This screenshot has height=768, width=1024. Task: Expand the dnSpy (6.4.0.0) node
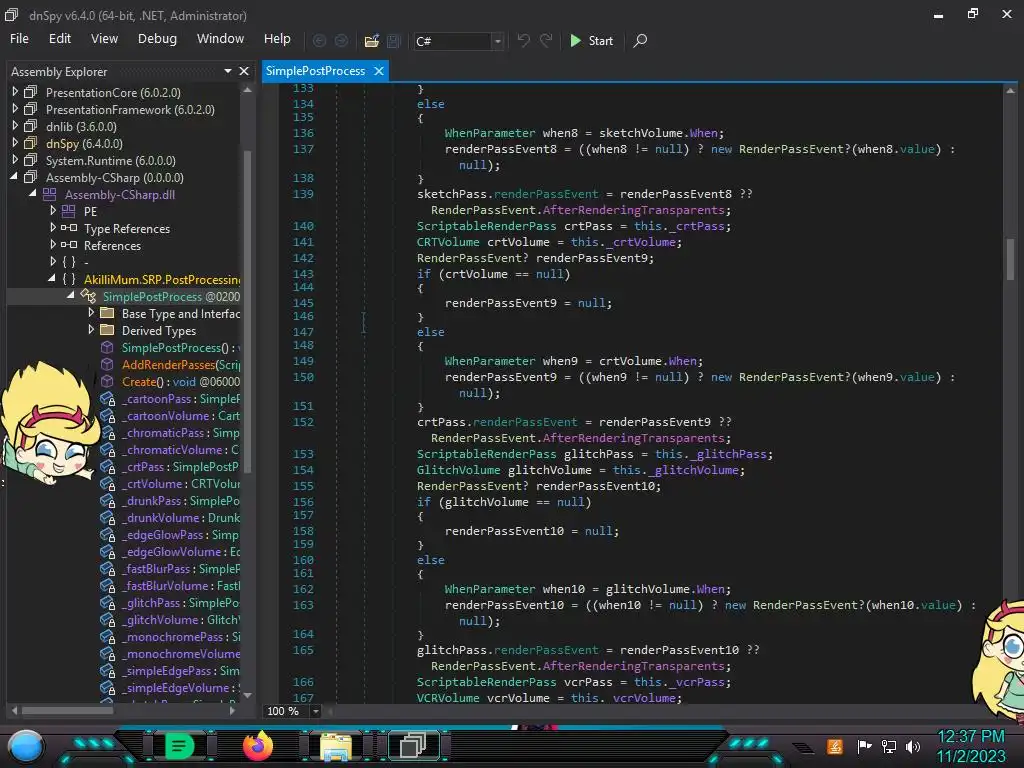15,143
